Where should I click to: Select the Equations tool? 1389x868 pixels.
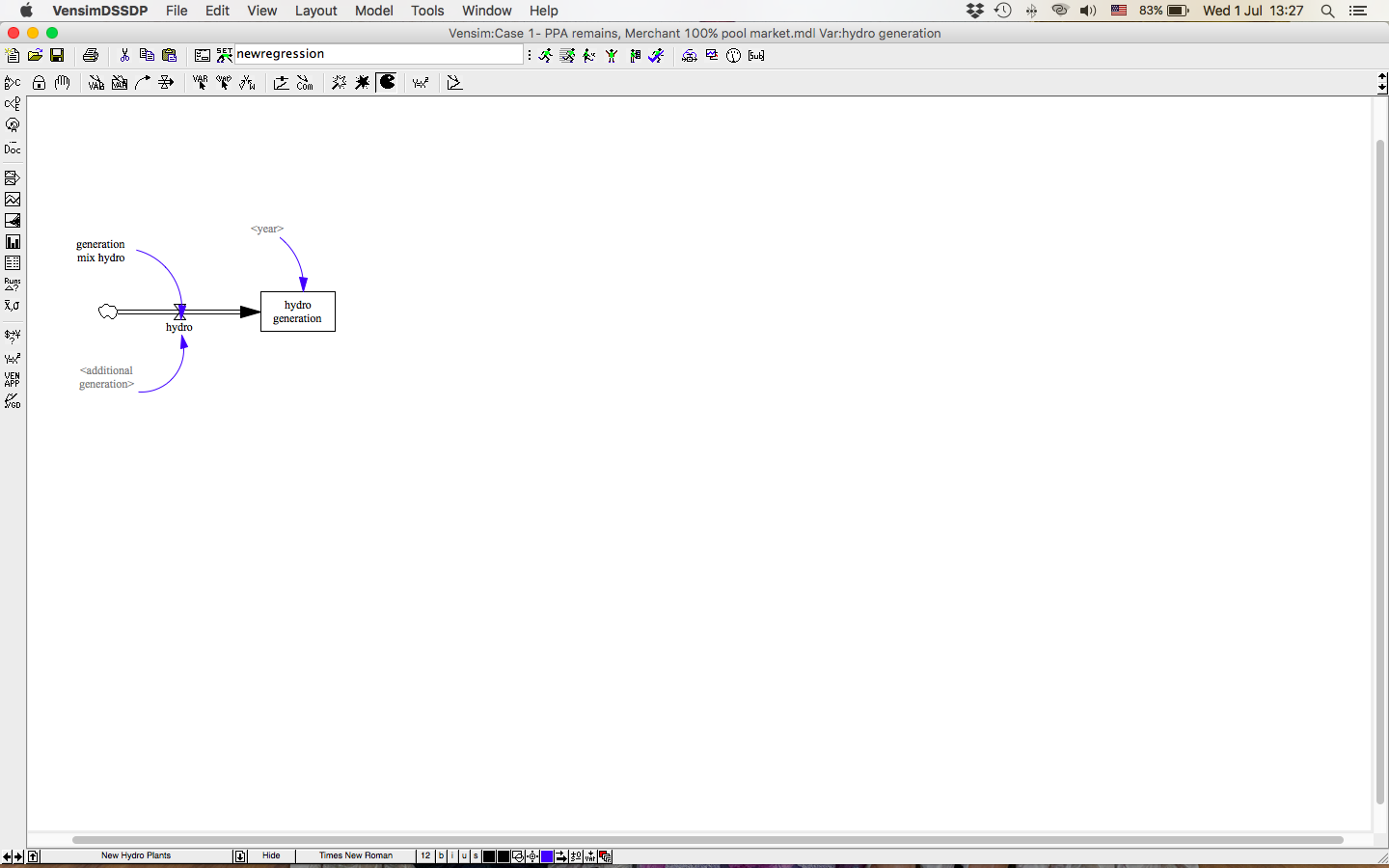click(x=421, y=83)
